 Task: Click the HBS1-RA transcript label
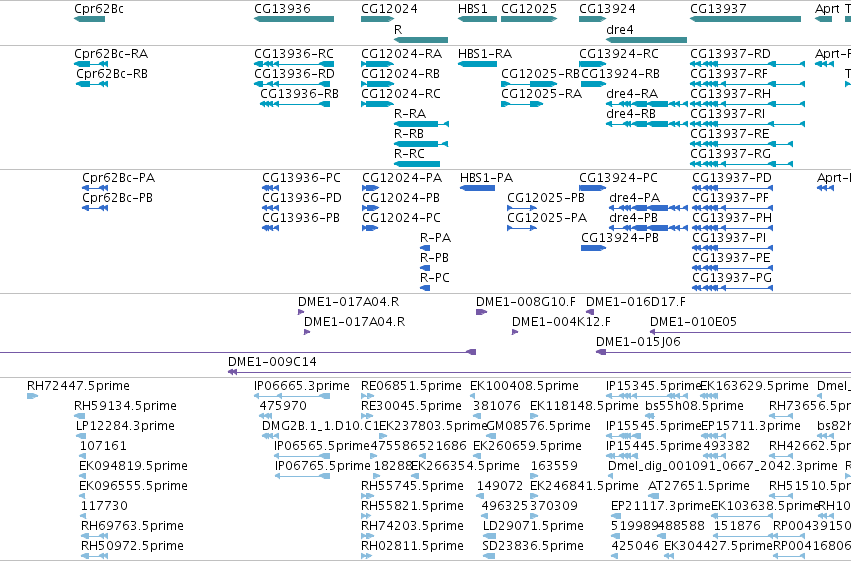(x=485, y=54)
